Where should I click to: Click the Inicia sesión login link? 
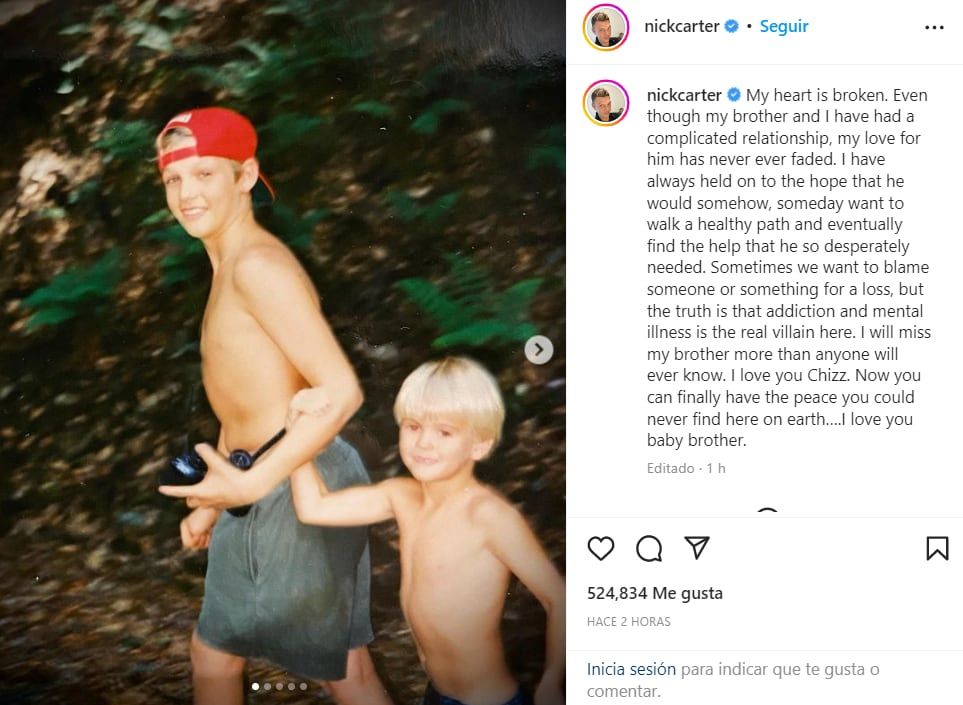631,669
